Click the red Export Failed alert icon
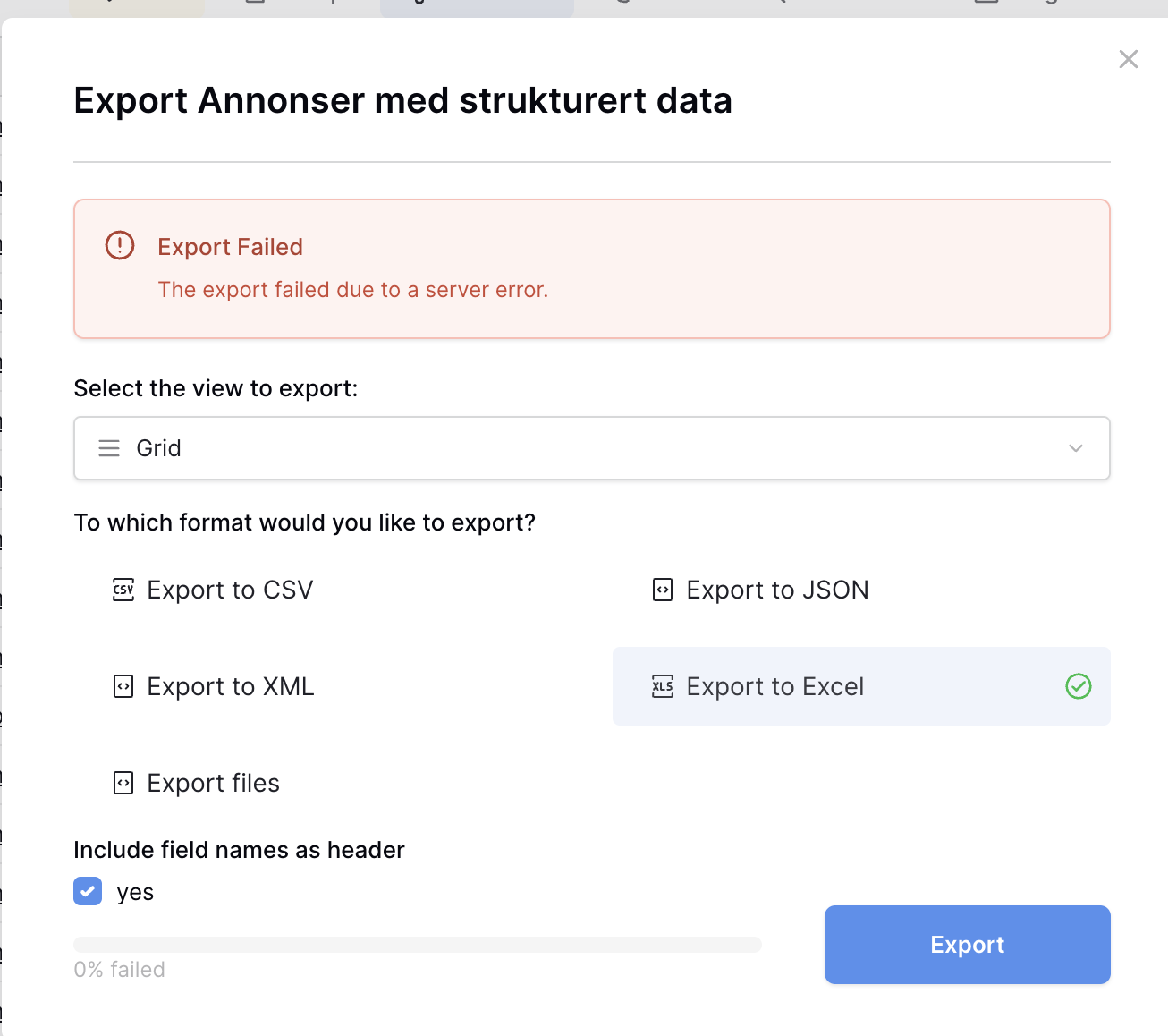Viewport: 1168px width, 1036px height. (x=120, y=245)
